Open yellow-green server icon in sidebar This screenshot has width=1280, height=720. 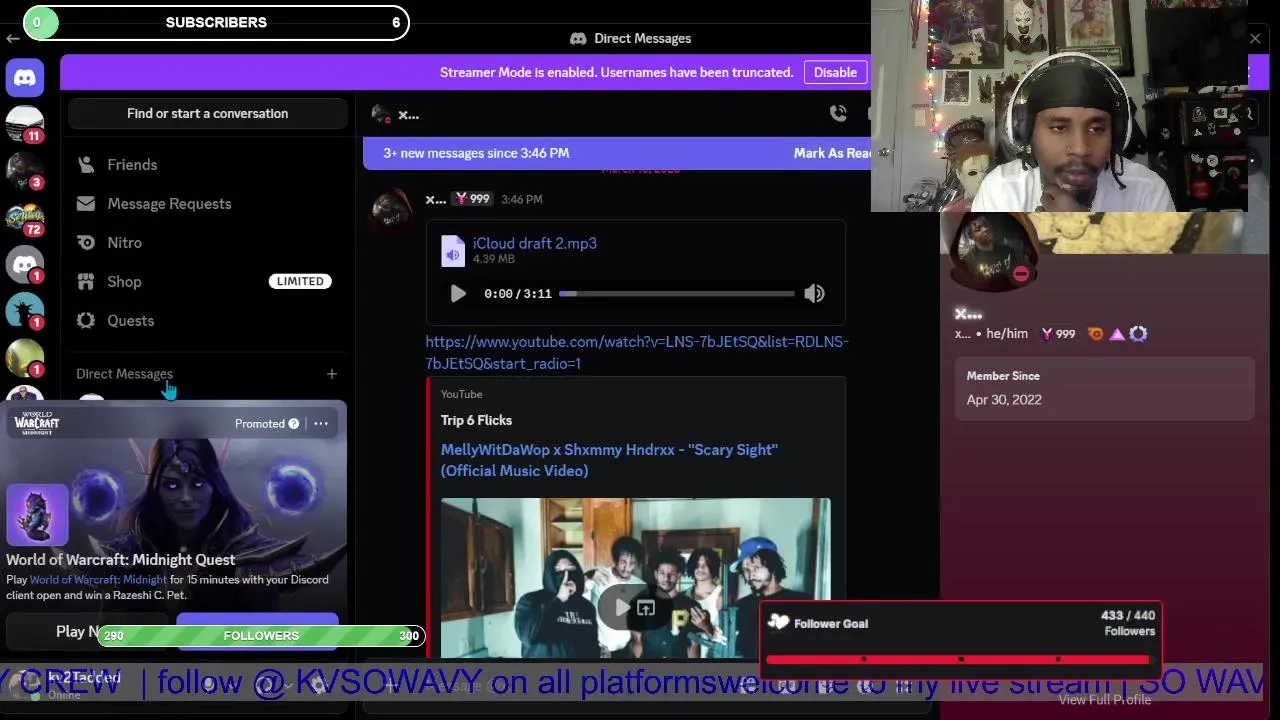point(25,359)
